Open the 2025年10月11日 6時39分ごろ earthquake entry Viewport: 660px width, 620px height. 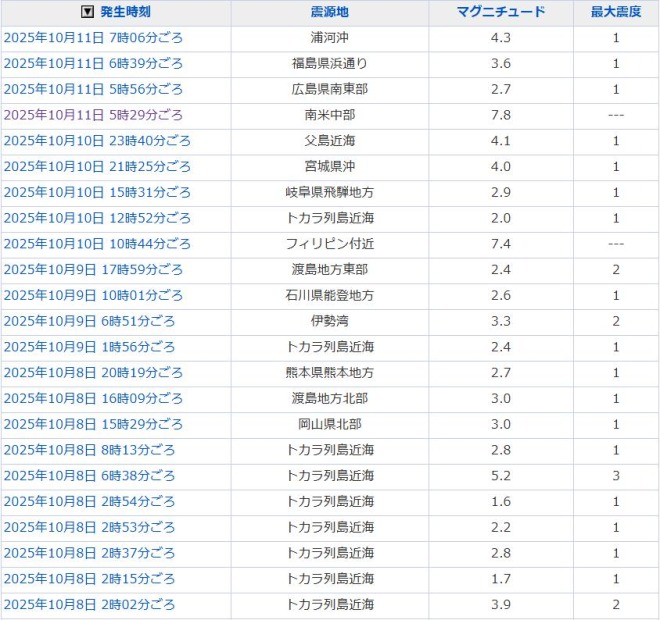coord(94,64)
